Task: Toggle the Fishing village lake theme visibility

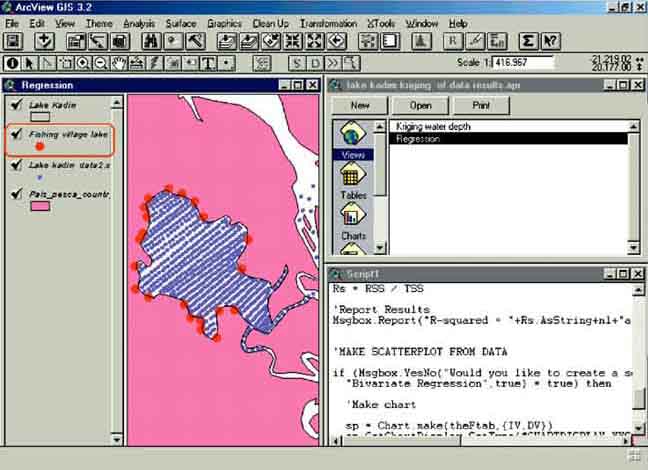Action: pyautogui.click(x=15, y=134)
